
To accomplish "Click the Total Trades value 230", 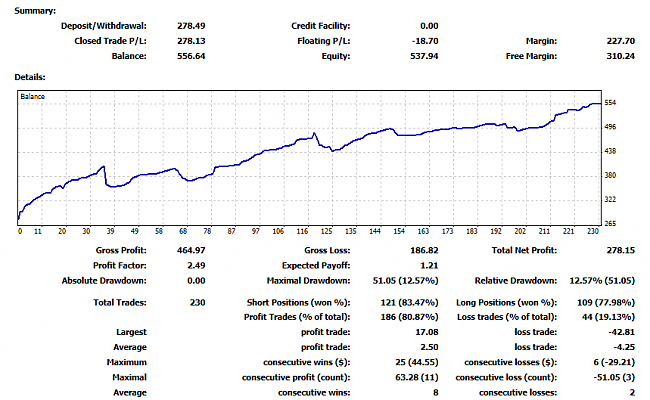I will [197, 303].
